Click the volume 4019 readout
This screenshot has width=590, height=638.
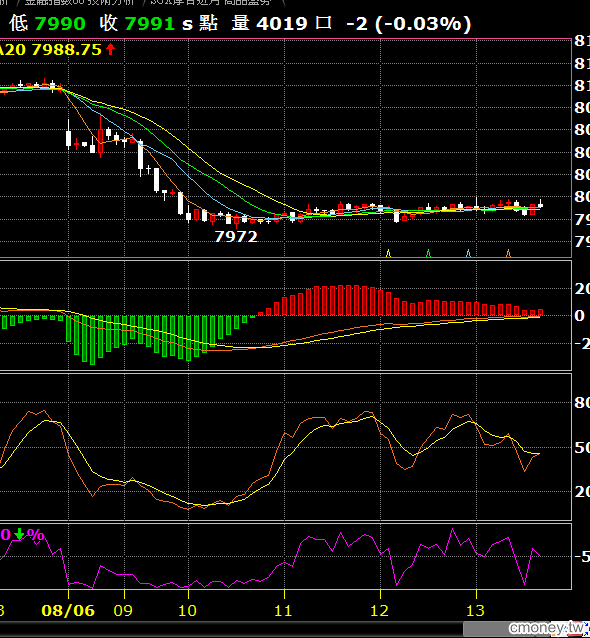pos(282,23)
